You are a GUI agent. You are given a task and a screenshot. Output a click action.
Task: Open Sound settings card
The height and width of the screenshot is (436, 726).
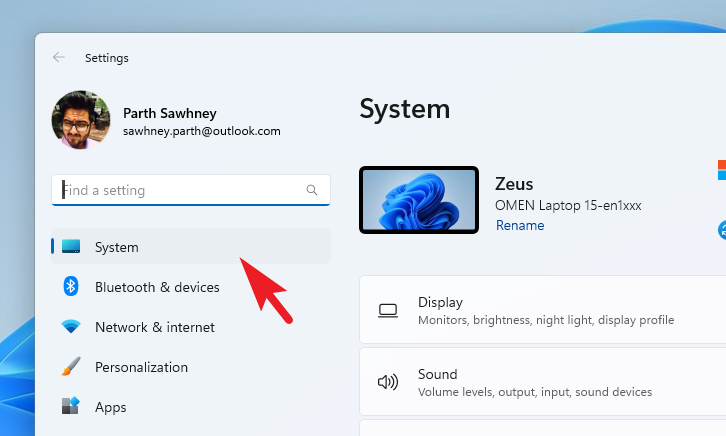[543, 382]
